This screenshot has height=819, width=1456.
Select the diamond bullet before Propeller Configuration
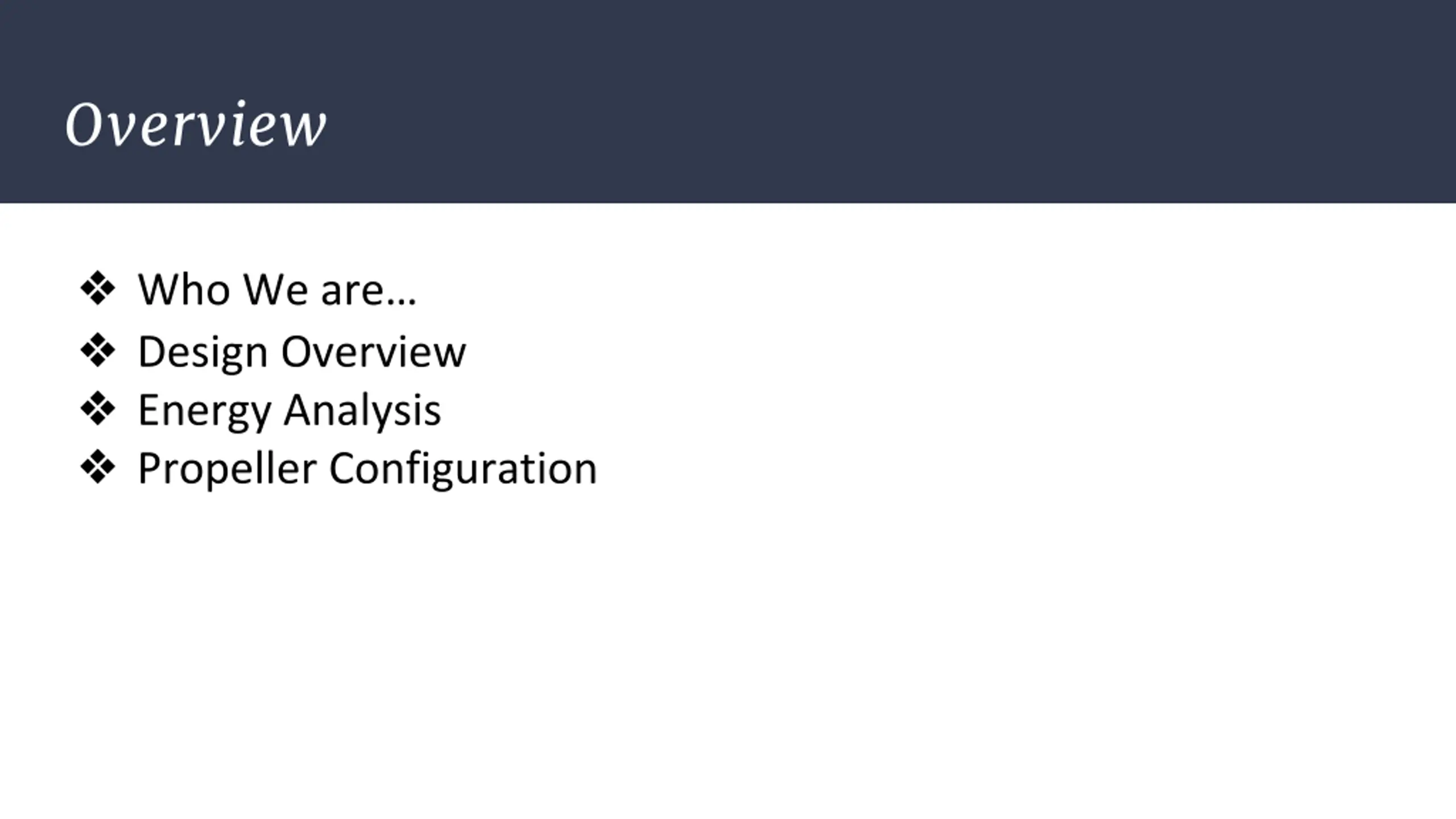pos(98,468)
